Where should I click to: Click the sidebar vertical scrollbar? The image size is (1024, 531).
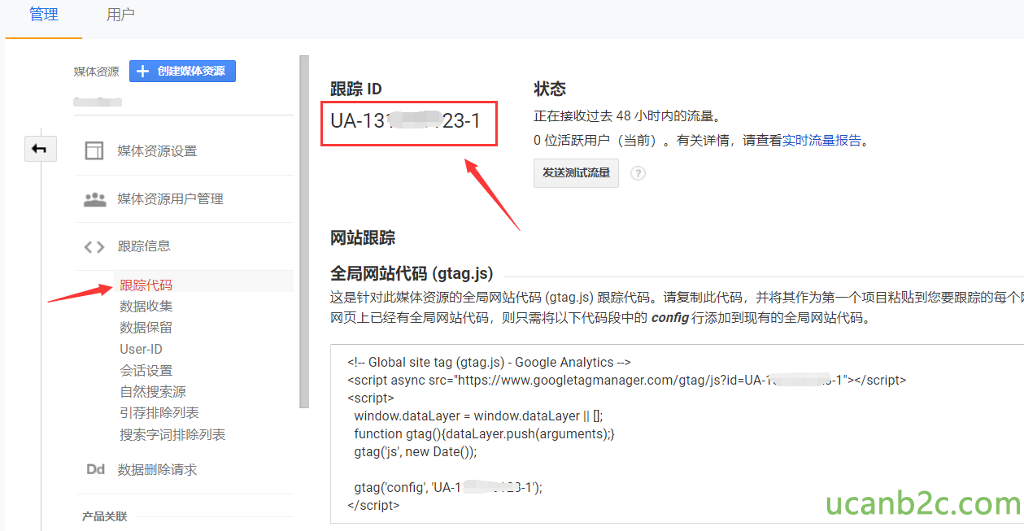[304, 232]
